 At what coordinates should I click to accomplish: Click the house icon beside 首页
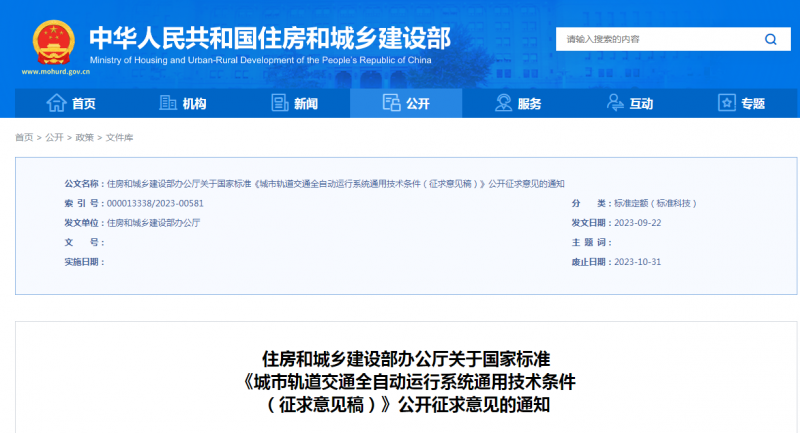tap(56, 104)
